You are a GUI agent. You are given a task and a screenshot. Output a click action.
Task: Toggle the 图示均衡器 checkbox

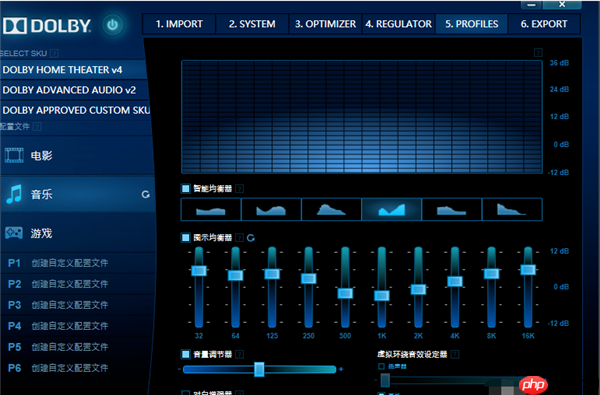[186, 238]
